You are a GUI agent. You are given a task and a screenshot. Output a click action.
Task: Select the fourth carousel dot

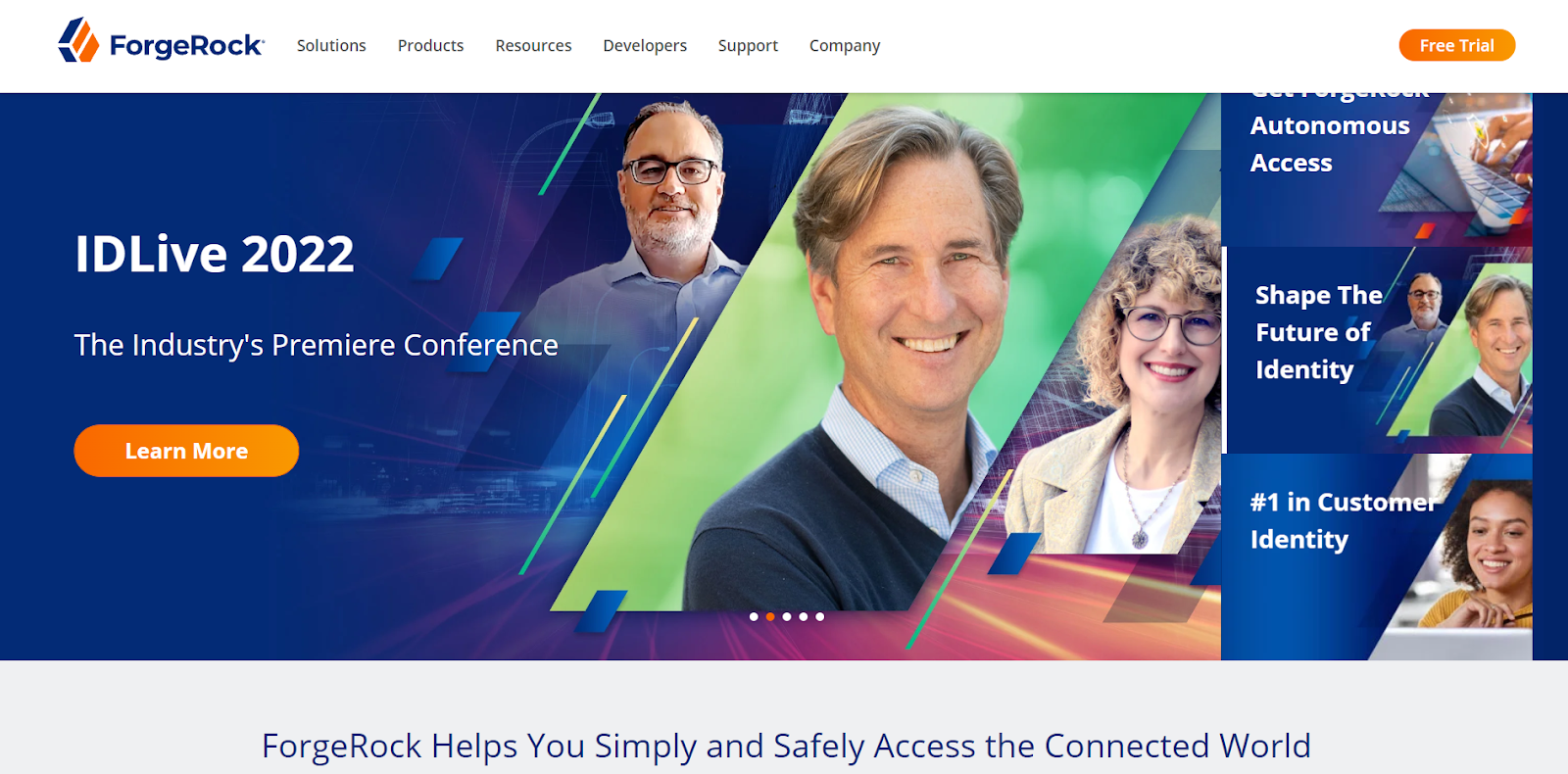click(804, 616)
